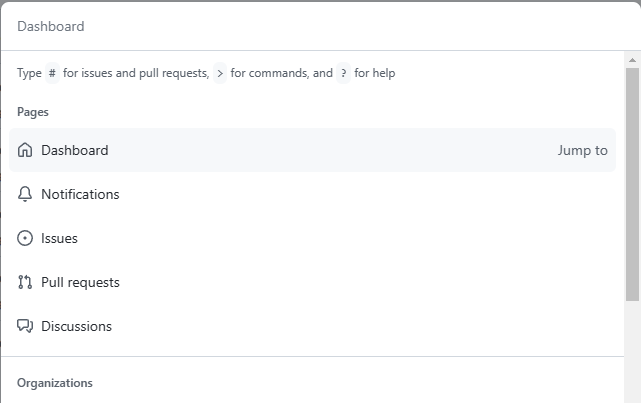Click the ">" key hint for commands

pos(220,73)
